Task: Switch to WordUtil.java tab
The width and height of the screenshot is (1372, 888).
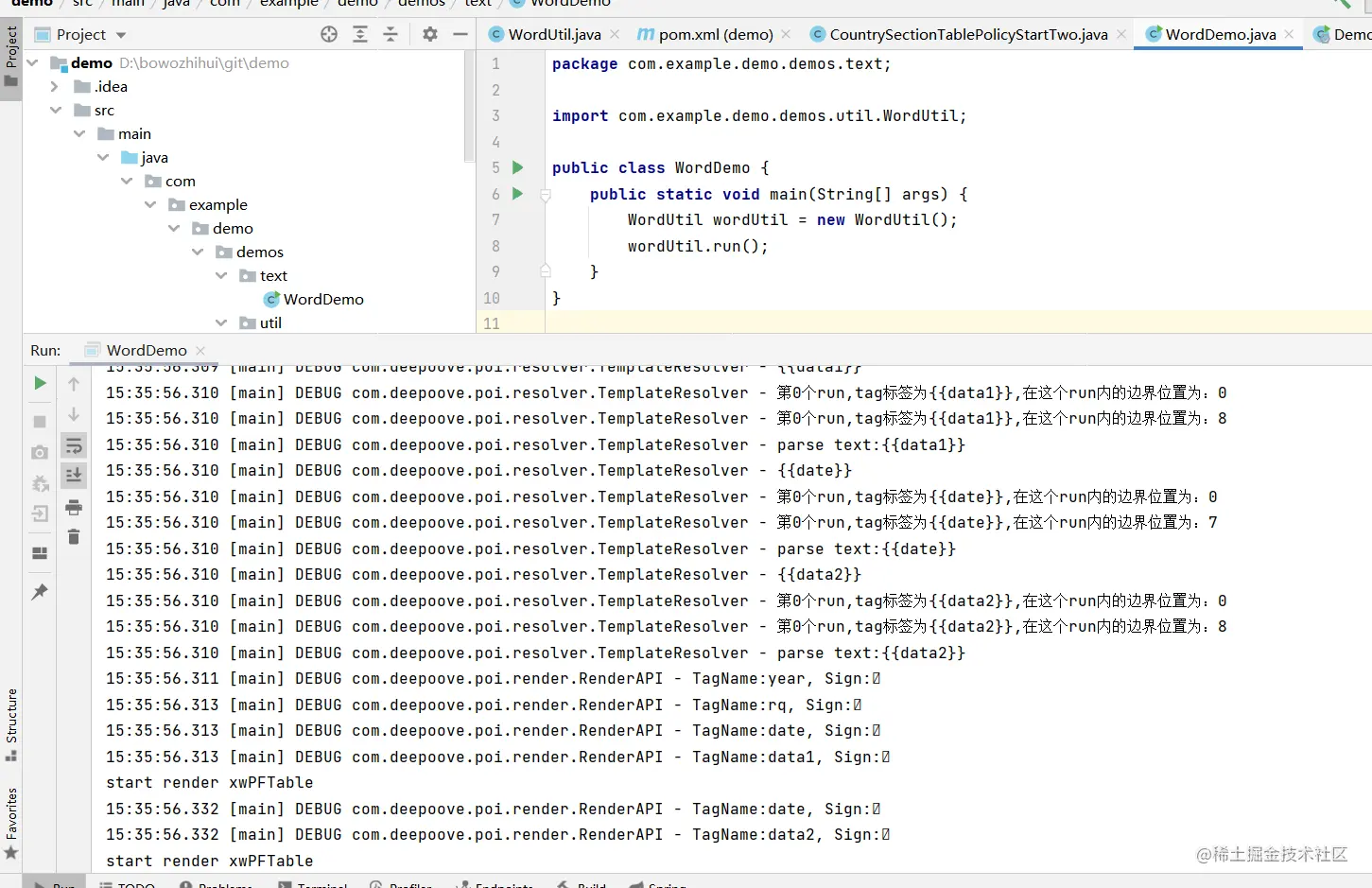Action: pyautogui.click(x=554, y=34)
